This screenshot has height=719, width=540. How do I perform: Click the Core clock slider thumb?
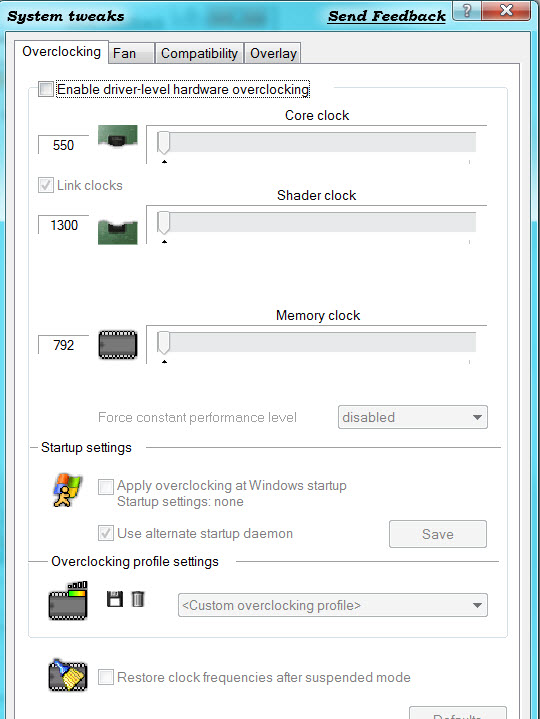[x=163, y=143]
